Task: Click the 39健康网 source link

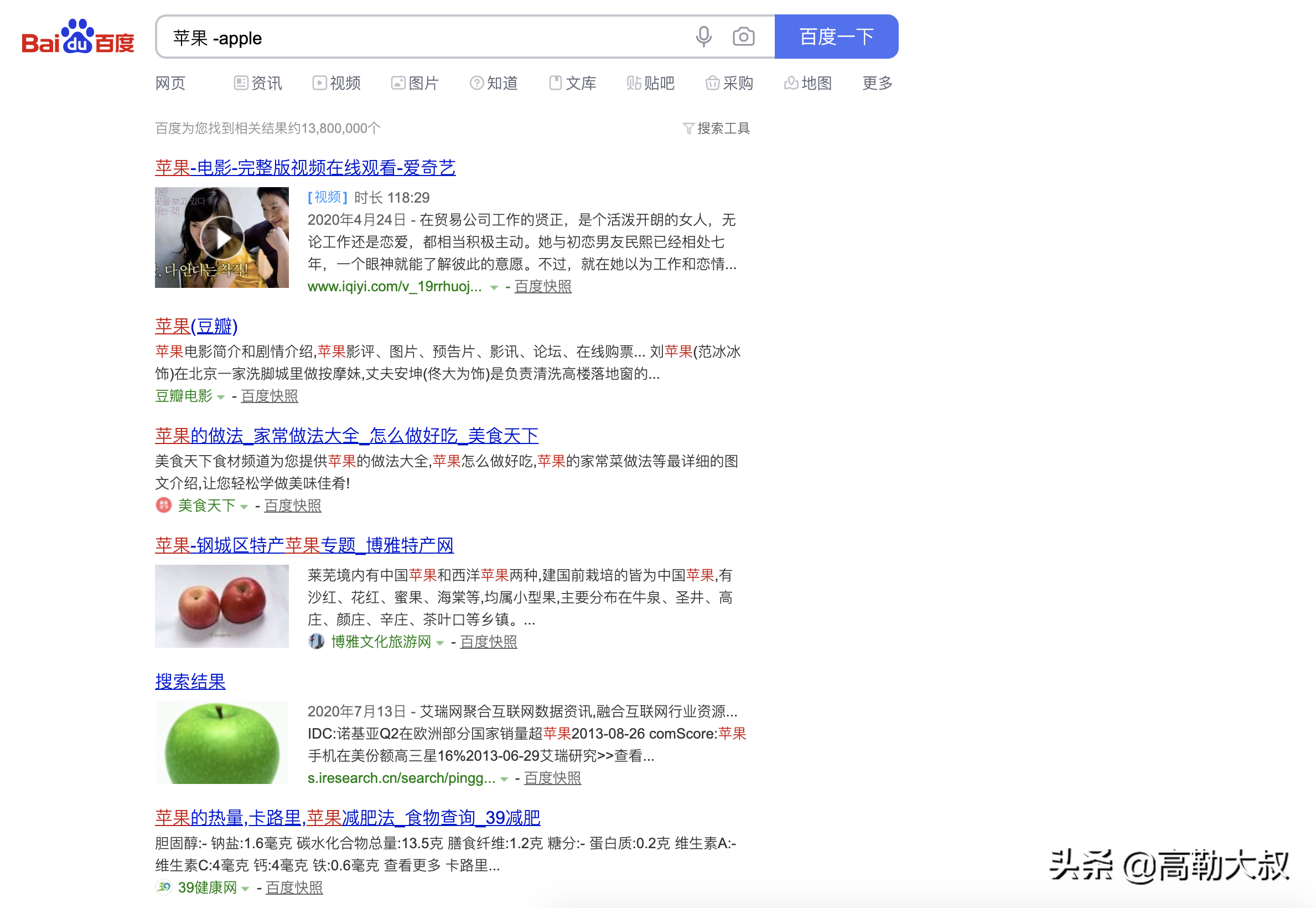Action: pos(208,888)
